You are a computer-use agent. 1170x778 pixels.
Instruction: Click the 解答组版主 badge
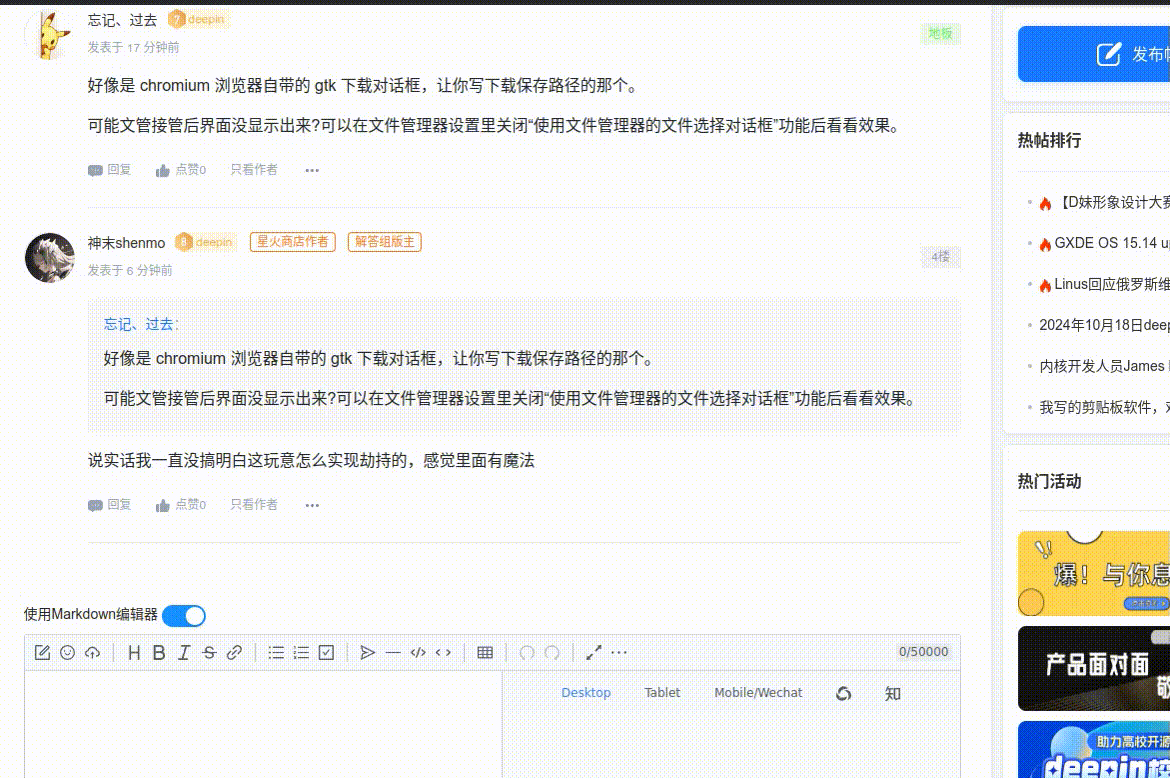tap(384, 242)
